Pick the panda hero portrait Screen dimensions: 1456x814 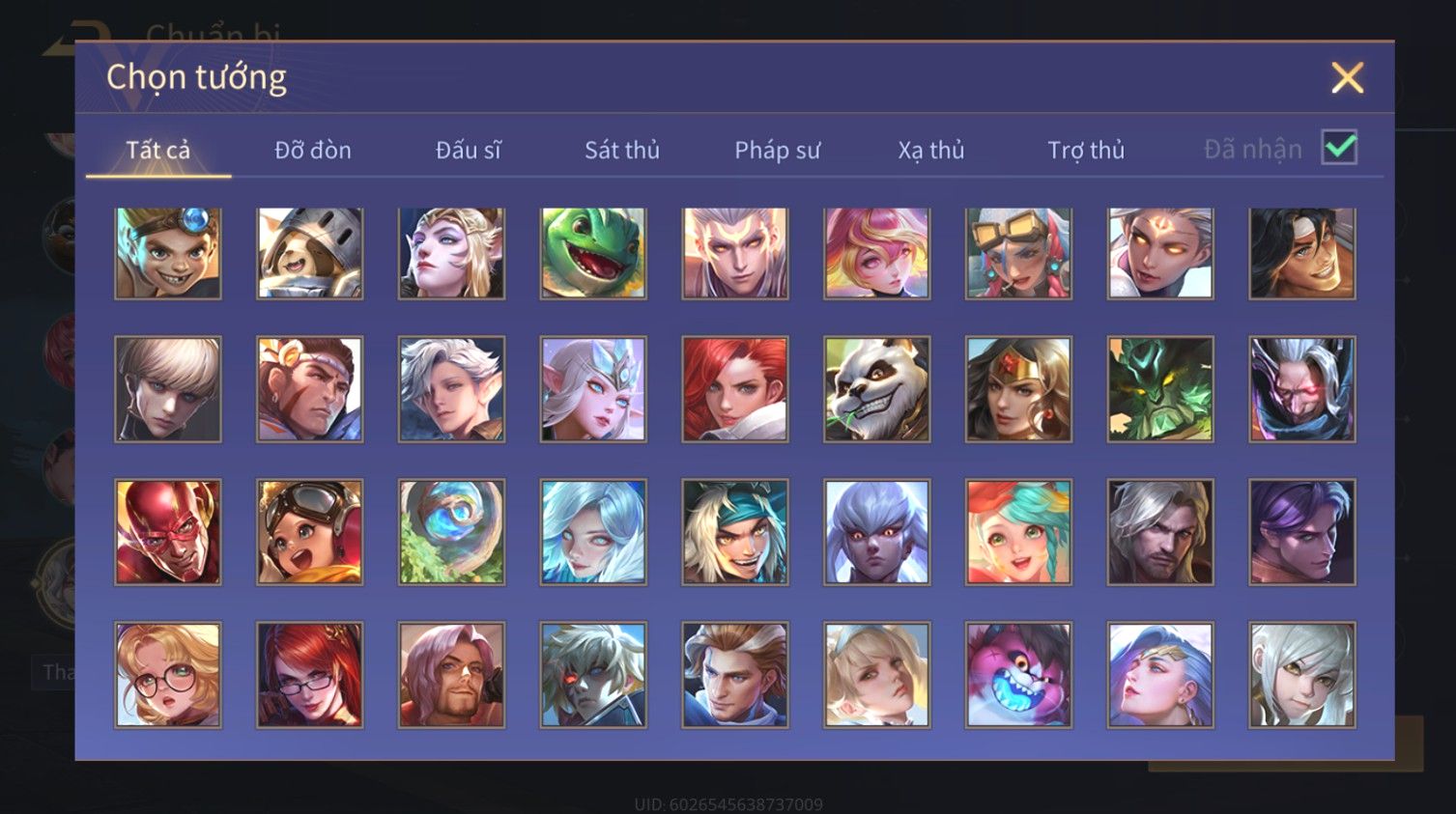(x=876, y=389)
